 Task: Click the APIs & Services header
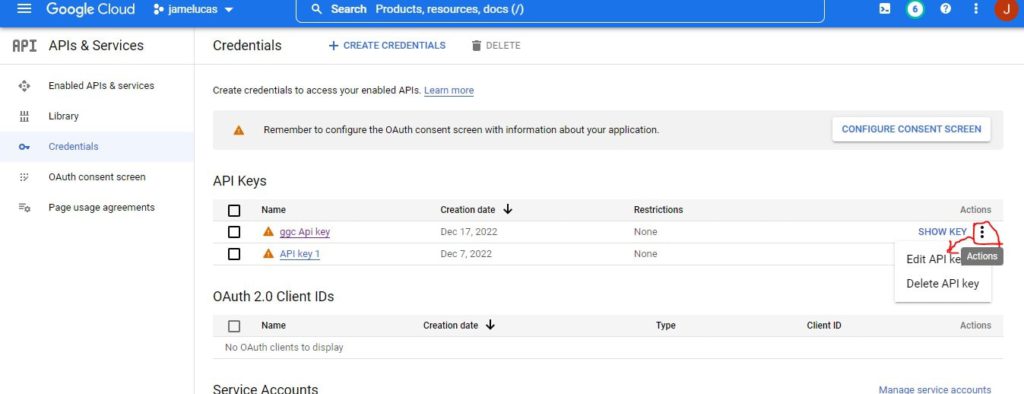pos(96,46)
